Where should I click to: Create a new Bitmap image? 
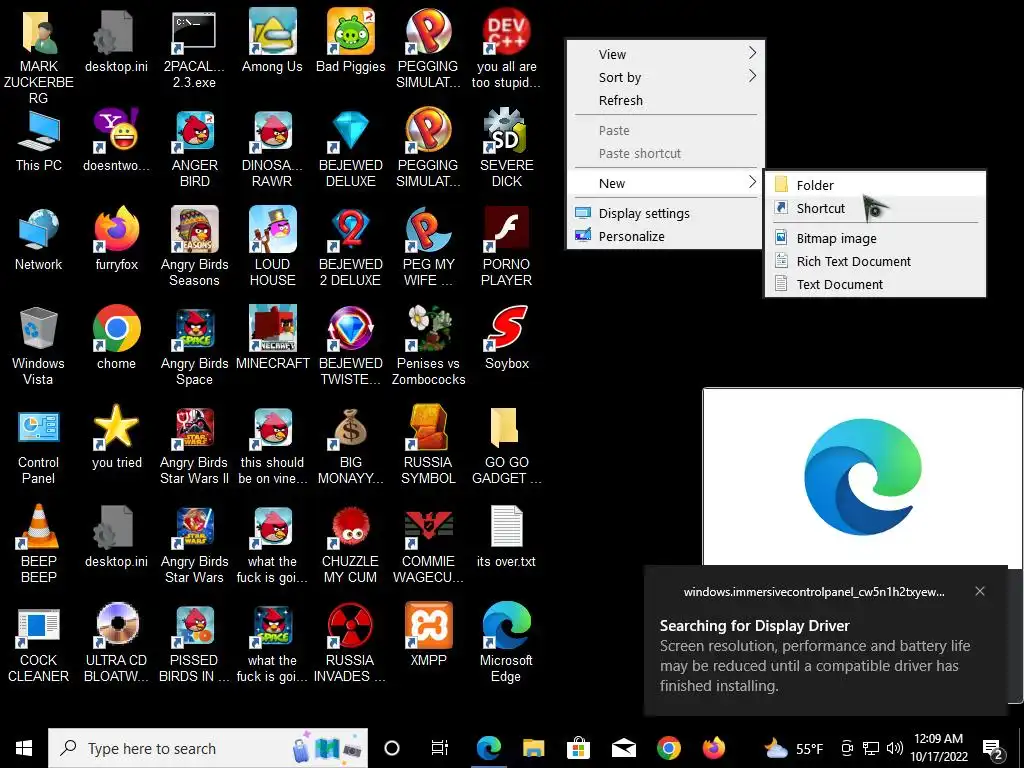(875, 238)
